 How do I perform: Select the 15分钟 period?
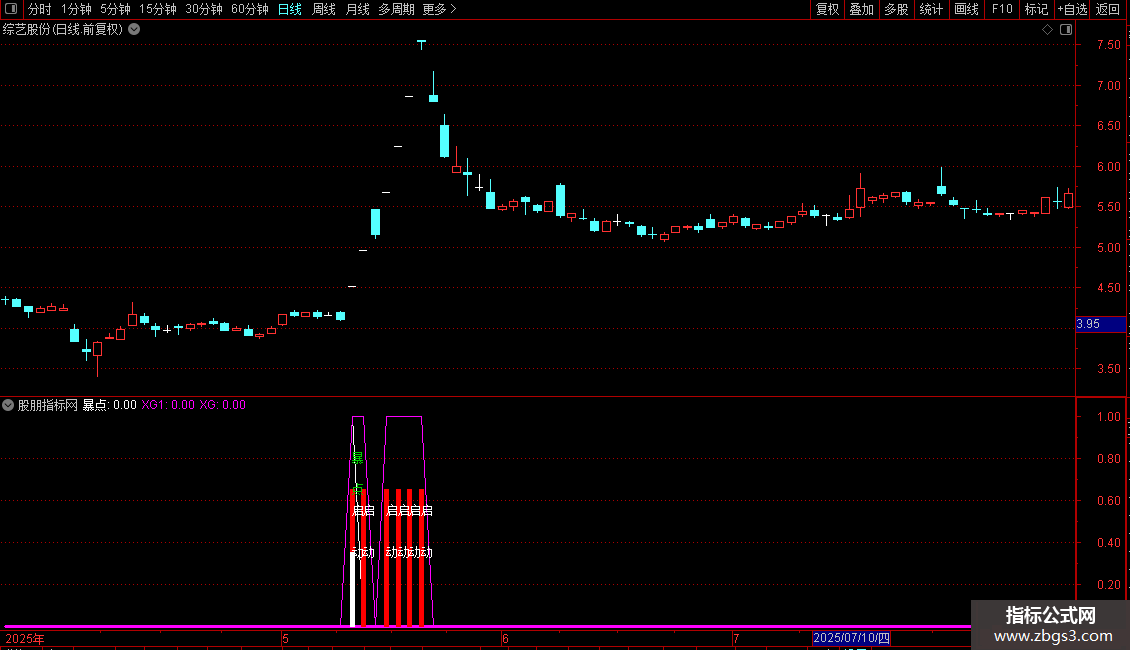click(158, 9)
